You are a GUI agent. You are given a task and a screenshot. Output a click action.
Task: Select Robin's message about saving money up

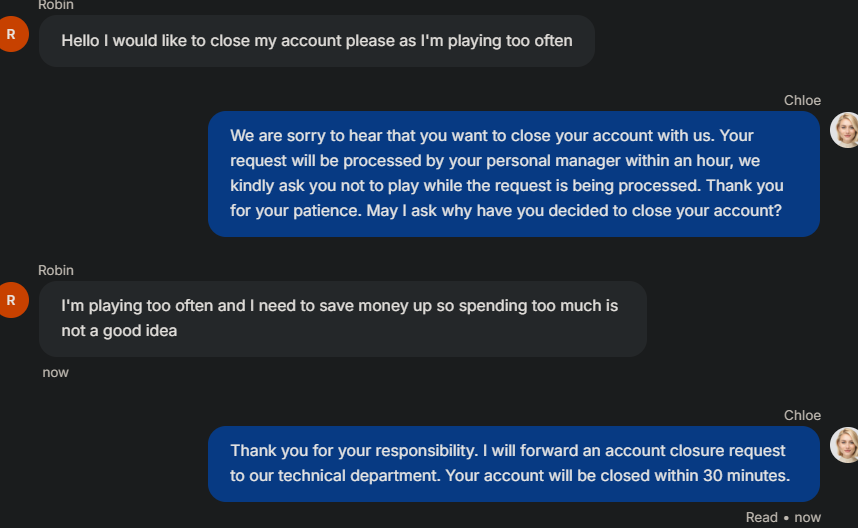342,318
